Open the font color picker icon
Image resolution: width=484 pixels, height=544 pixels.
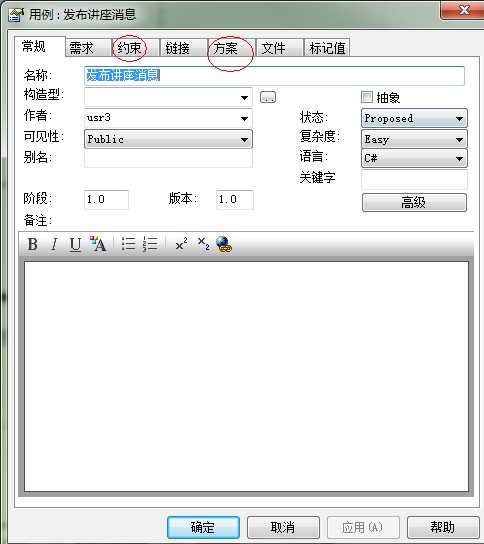(98, 244)
